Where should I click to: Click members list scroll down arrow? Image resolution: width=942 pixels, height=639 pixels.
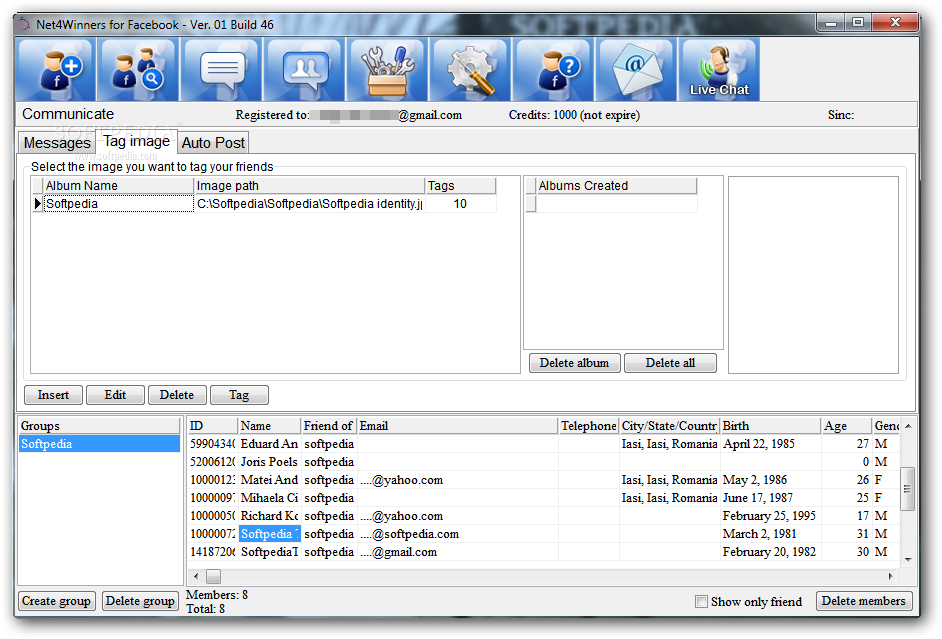pyautogui.click(x=908, y=559)
